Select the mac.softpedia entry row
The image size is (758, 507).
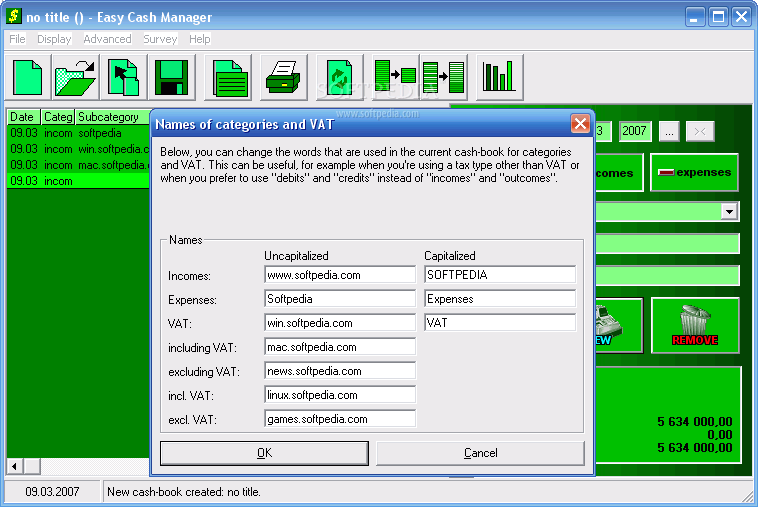click(78, 165)
